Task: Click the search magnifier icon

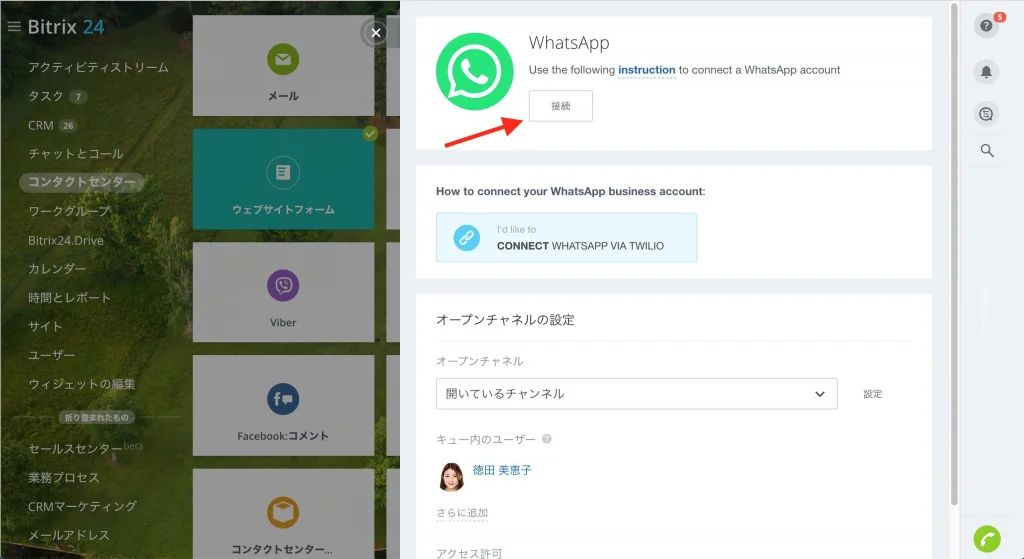Action: point(987,151)
